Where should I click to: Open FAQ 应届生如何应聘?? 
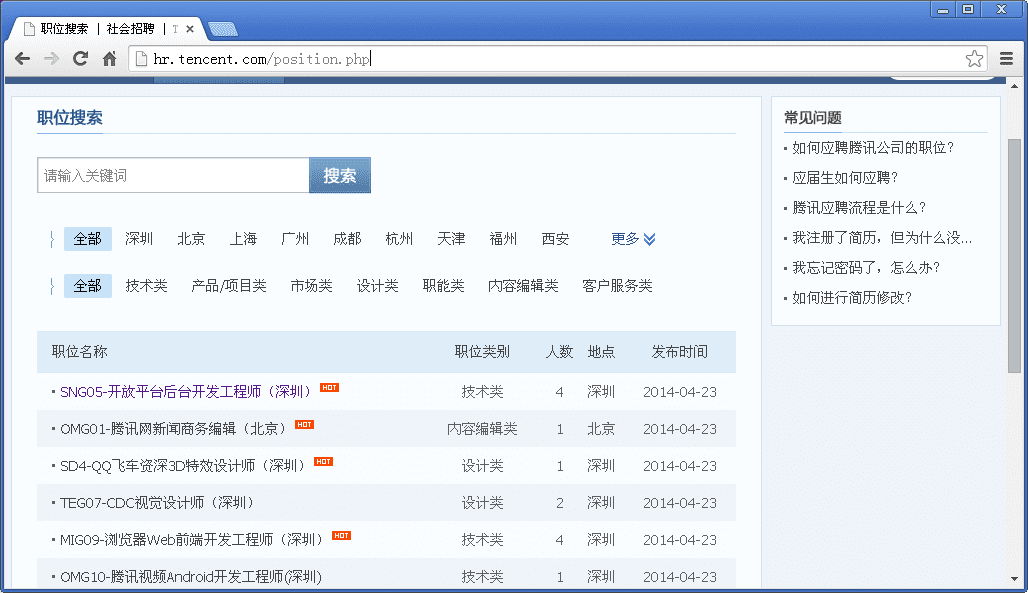point(845,178)
